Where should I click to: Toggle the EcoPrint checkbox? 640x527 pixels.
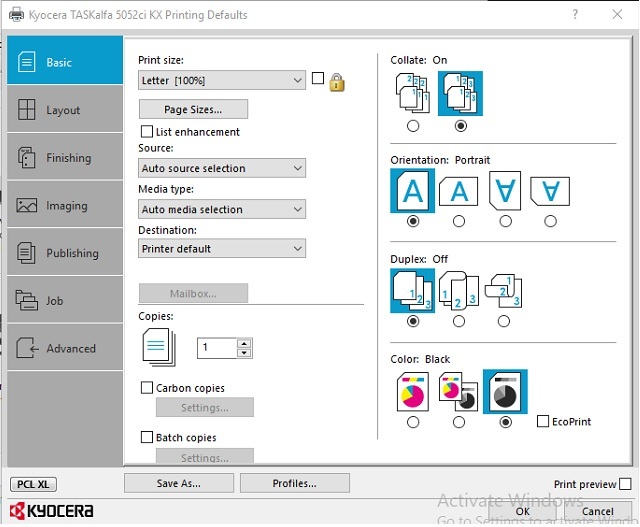[543, 422]
